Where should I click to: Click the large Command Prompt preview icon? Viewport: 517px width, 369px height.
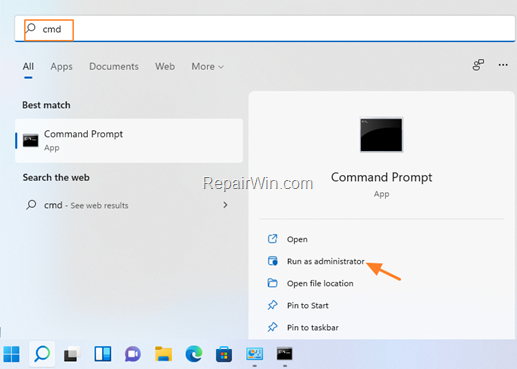click(381, 134)
